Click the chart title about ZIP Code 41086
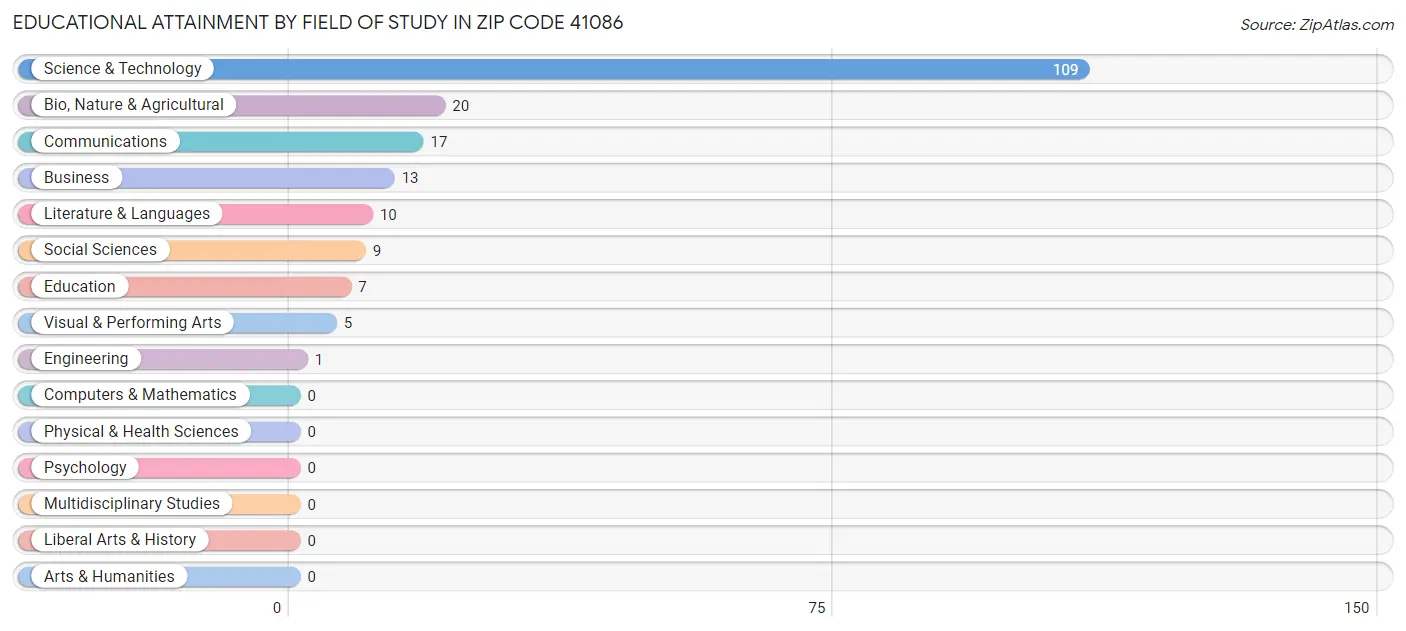1406x631 pixels. coord(318,22)
